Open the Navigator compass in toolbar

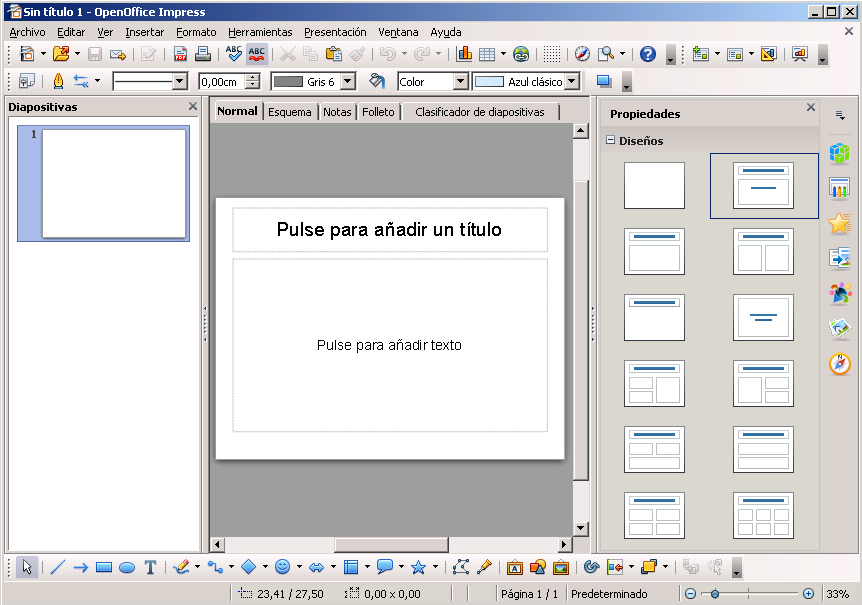582,54
